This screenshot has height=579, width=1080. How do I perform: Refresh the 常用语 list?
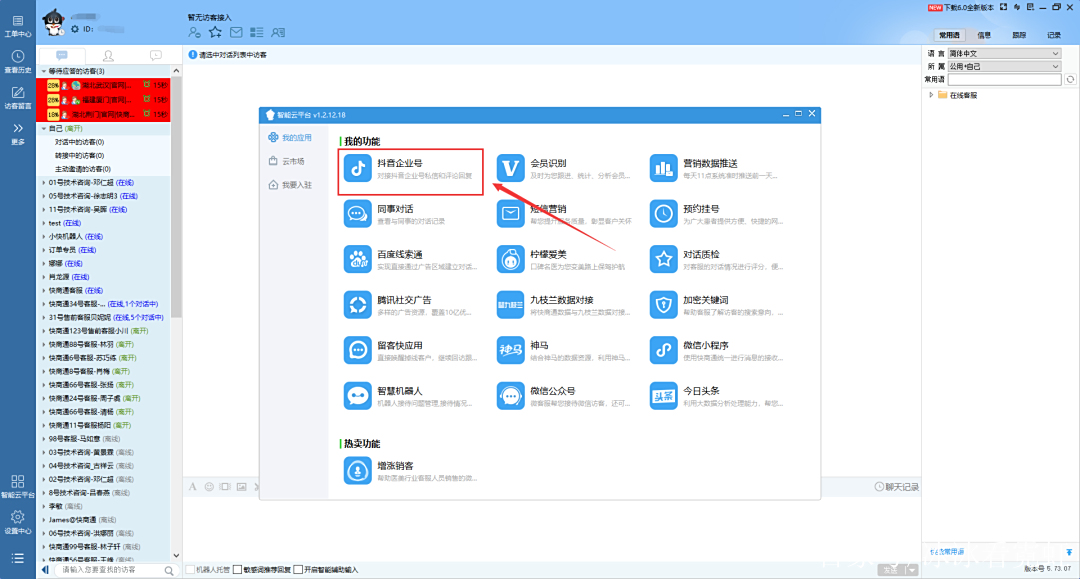(1070, 80)
